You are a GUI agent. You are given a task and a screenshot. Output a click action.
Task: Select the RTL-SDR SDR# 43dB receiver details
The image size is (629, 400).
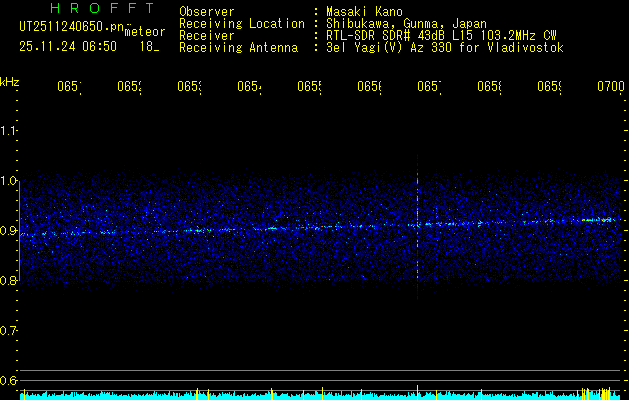441,36
